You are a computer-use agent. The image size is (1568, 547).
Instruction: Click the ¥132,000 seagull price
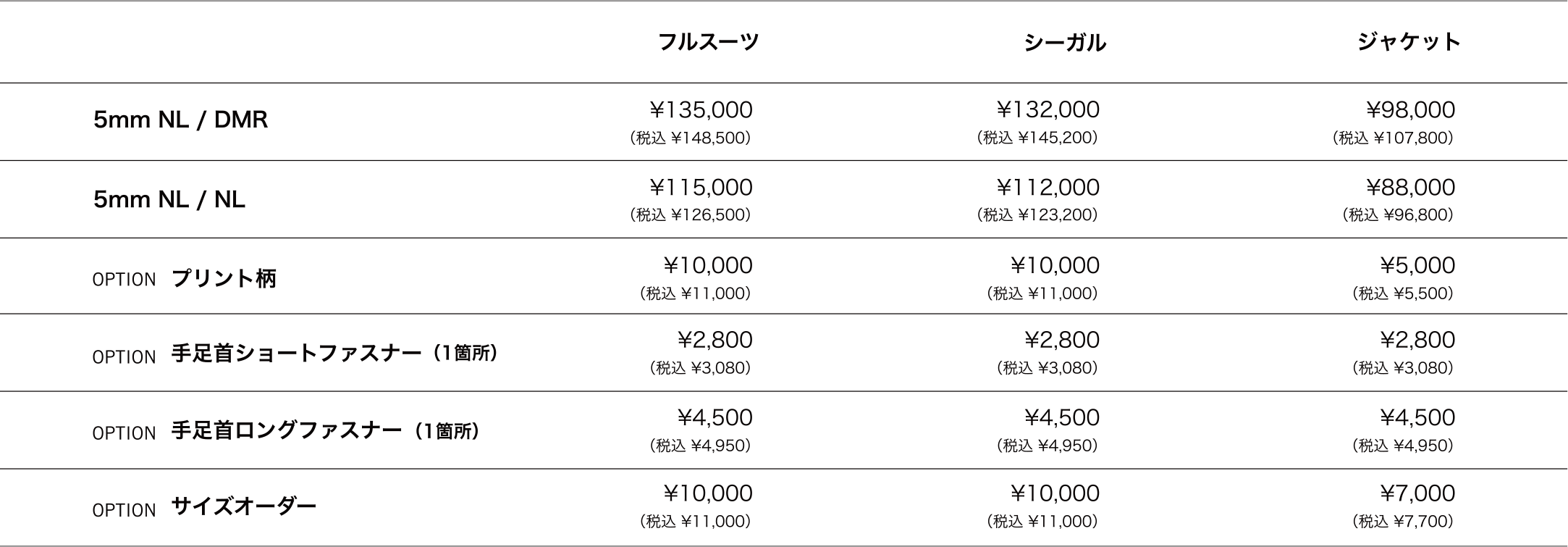(1048, 110)
